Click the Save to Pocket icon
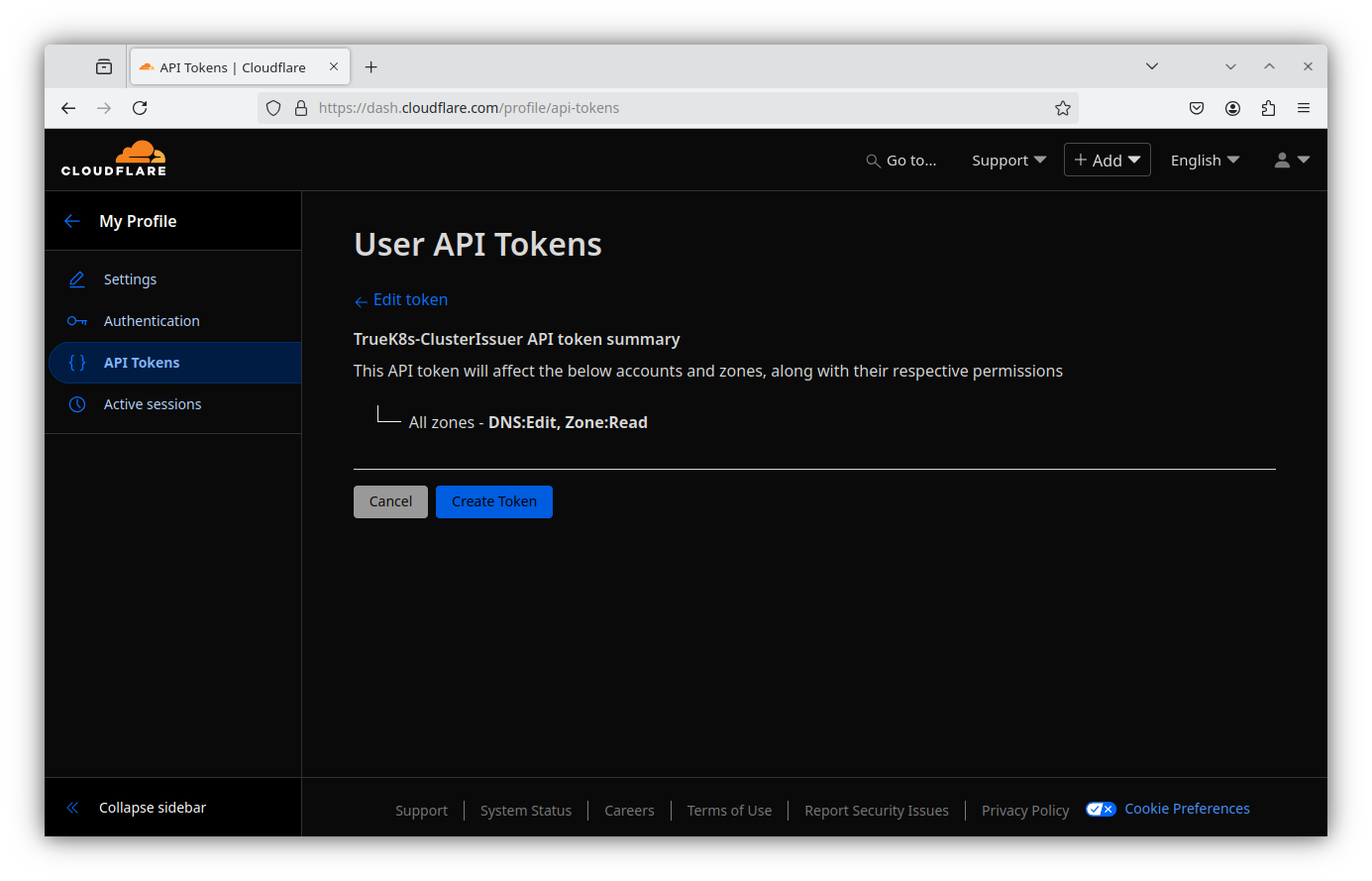Screen dimensions: 1372x881 [1197, 108]
